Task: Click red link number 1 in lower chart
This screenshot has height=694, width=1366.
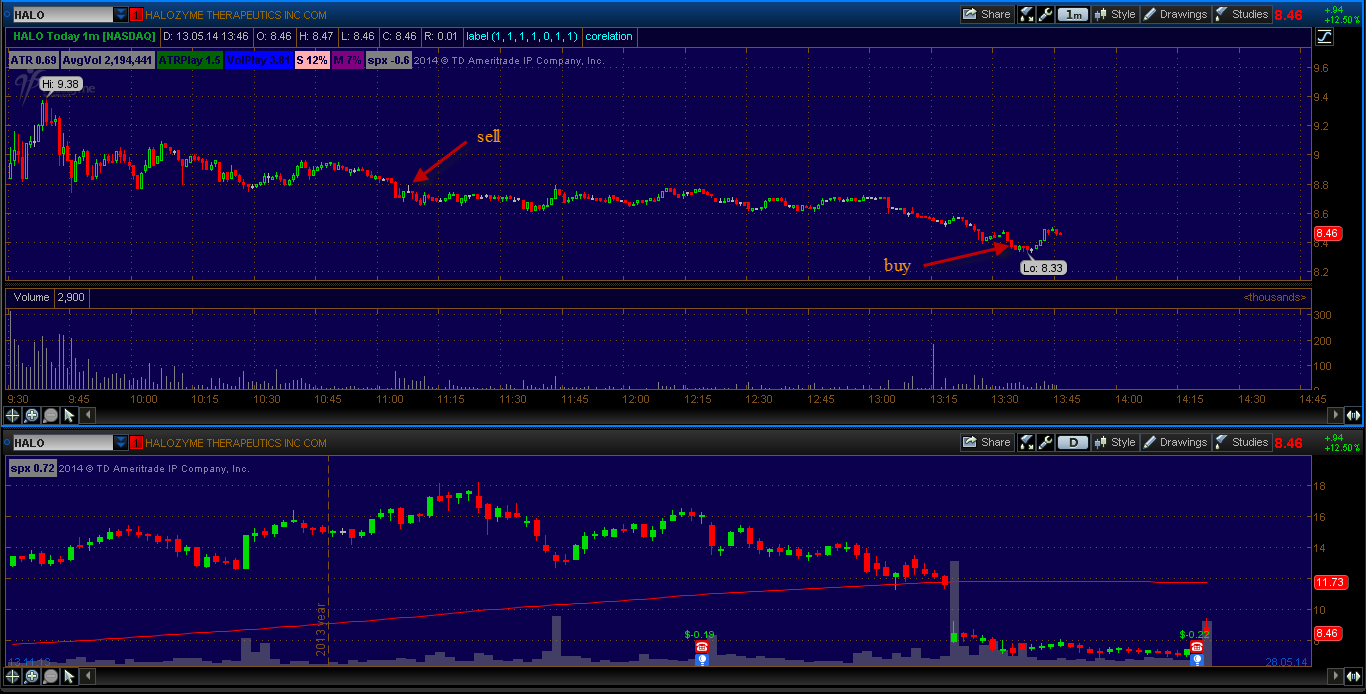Action: coord(137,443)
